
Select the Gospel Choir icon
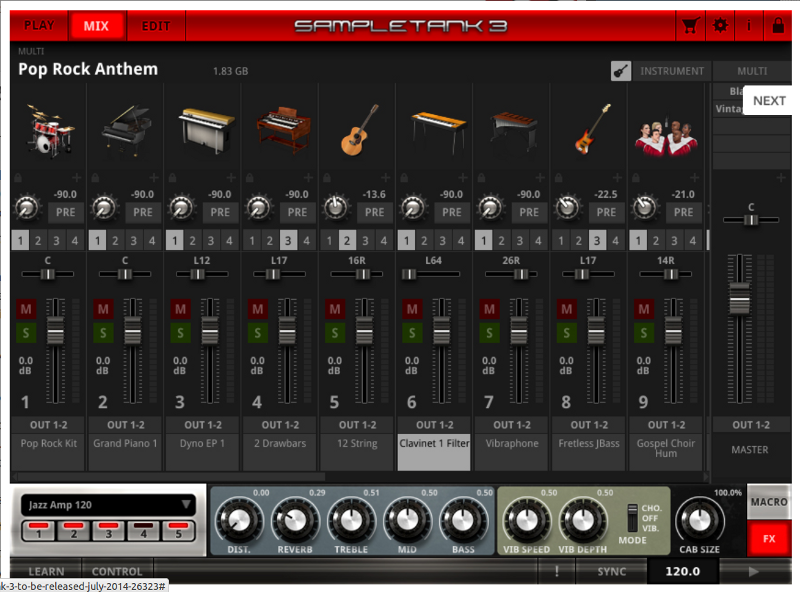pos(666,136)
